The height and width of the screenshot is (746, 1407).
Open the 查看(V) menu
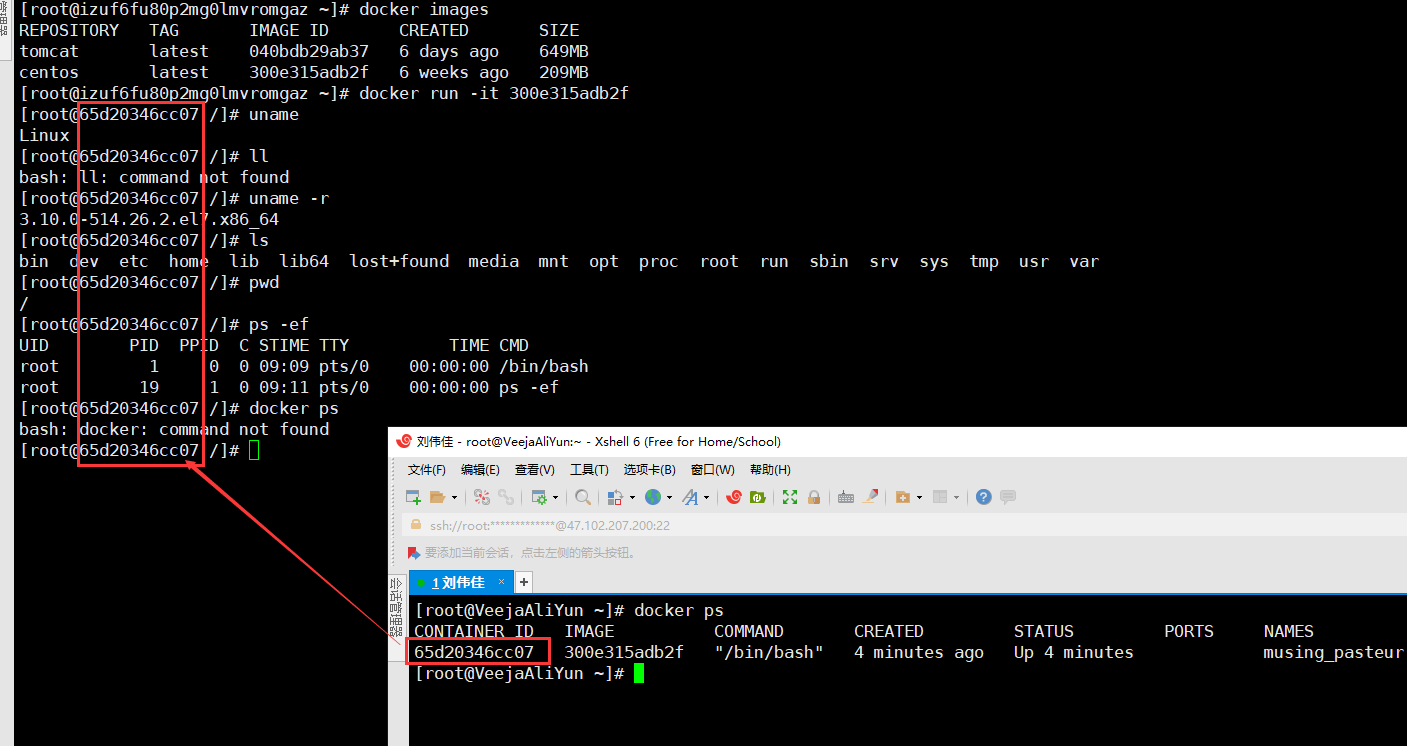(535, 470)
